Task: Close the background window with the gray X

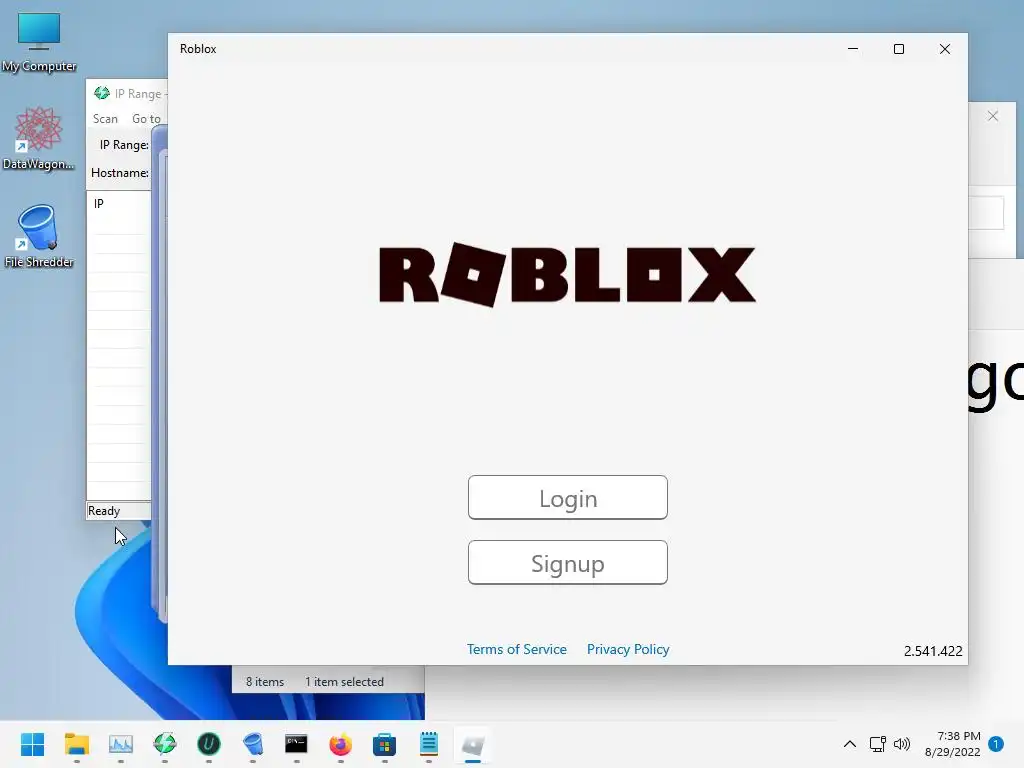Action: point(993,116)
